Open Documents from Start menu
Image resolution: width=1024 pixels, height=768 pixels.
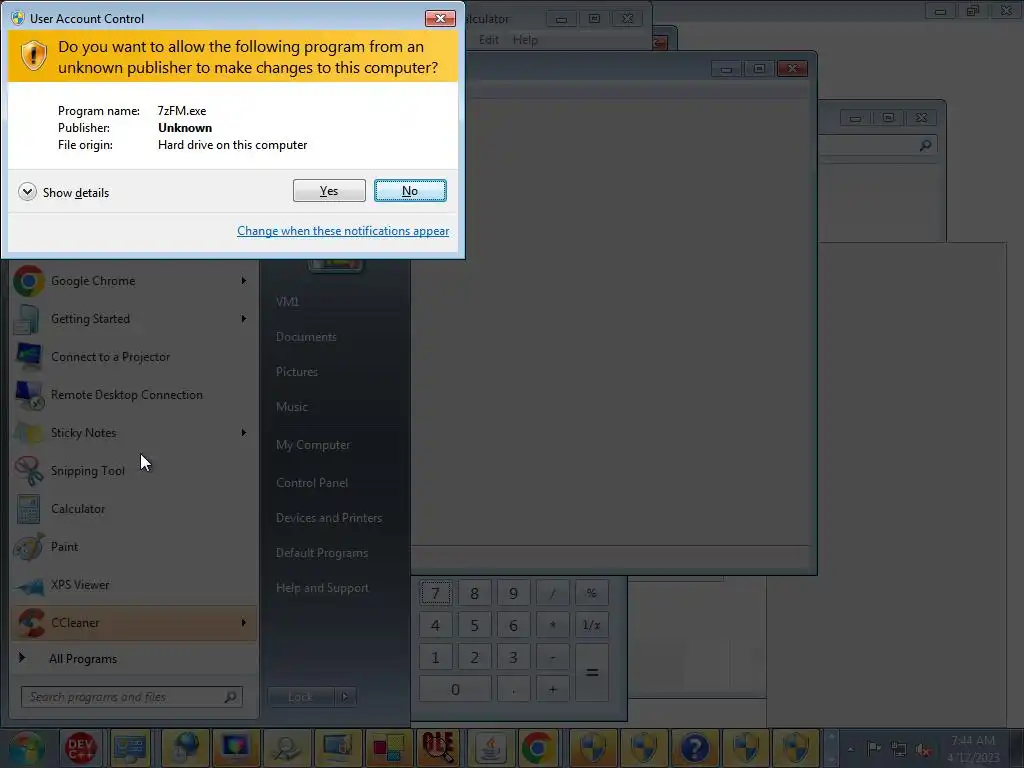click(x=306, y=337)
